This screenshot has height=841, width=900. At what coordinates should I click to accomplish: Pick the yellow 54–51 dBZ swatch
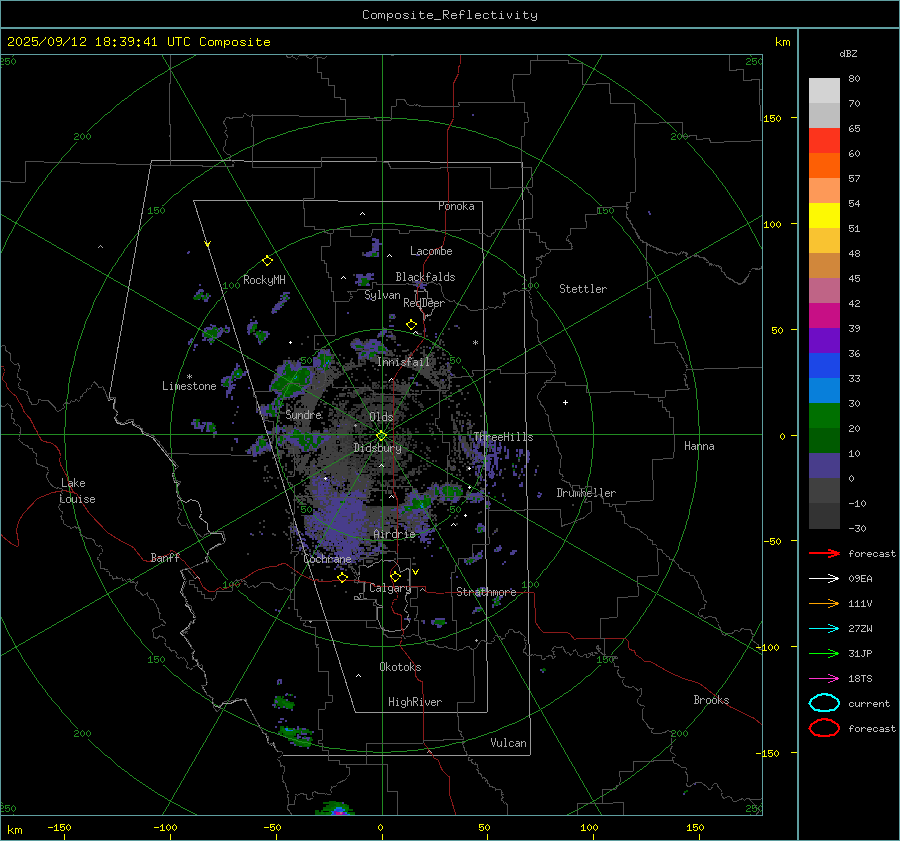[824, 215]
